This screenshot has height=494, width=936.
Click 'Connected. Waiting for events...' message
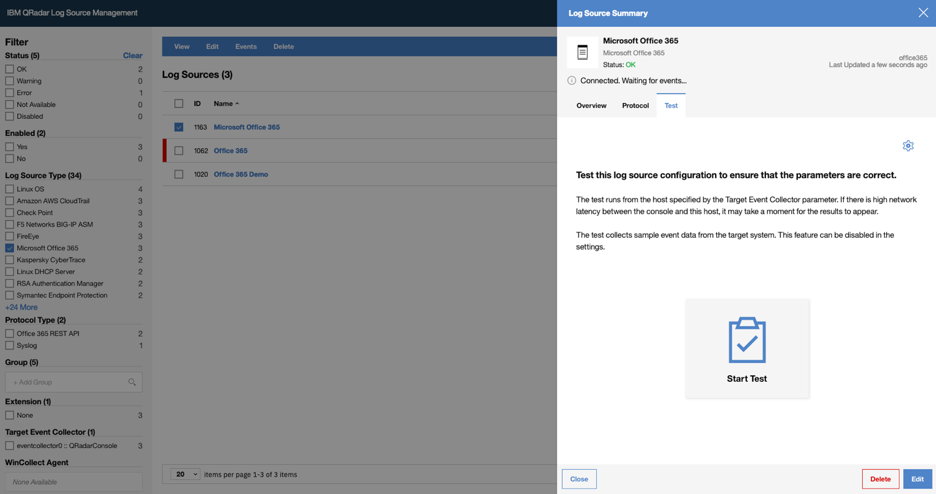pos(633,81)
